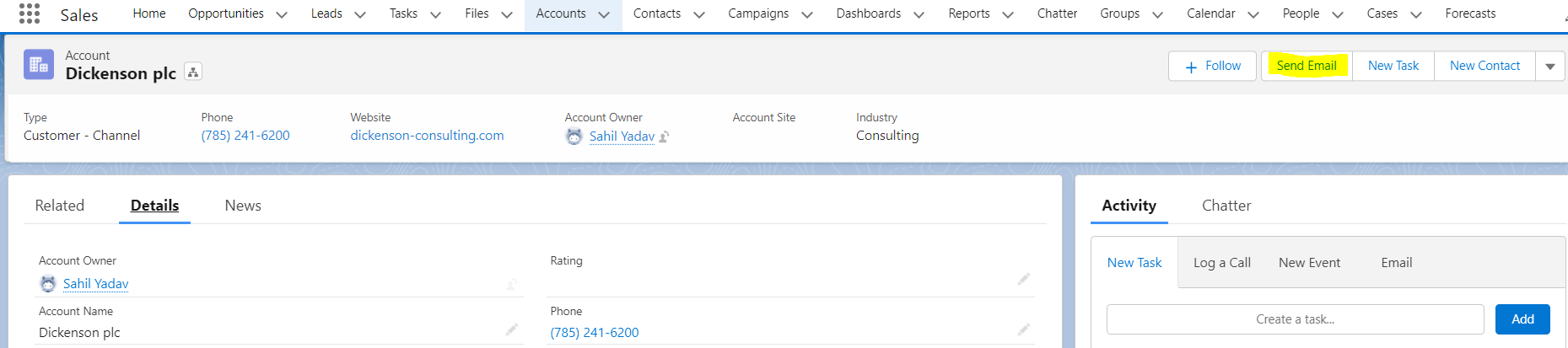Open the Accounts tab dropdown chevron
Image resolution: width=1568 pixels, height=348 pixels.
[604, 14]
